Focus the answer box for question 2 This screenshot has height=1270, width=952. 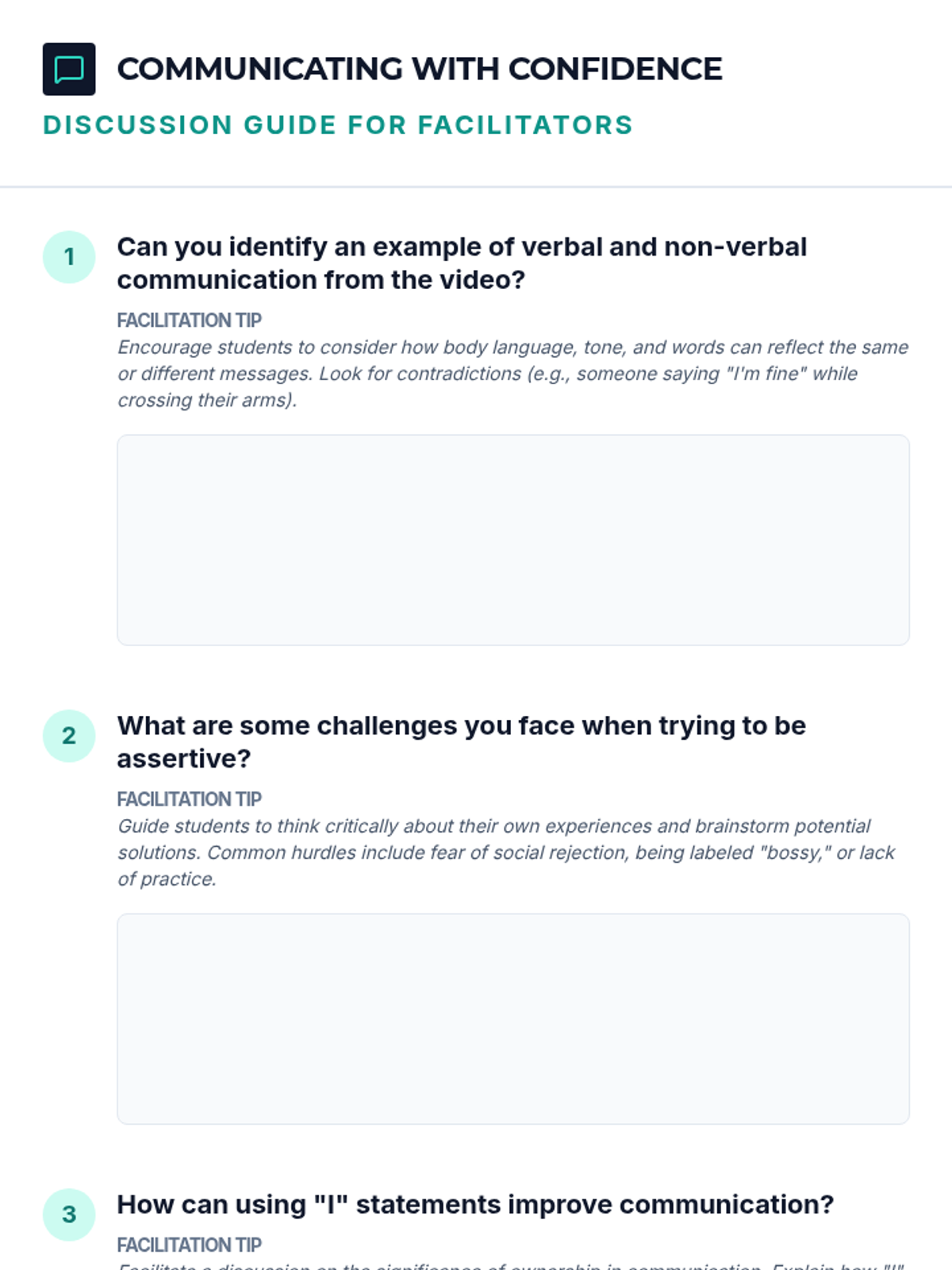pyautogui.click(x=512, y=1018)
